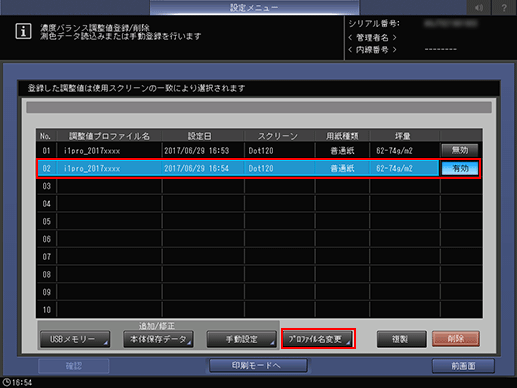
Task: Open USBメモリー import option
Action: point(75,339)
